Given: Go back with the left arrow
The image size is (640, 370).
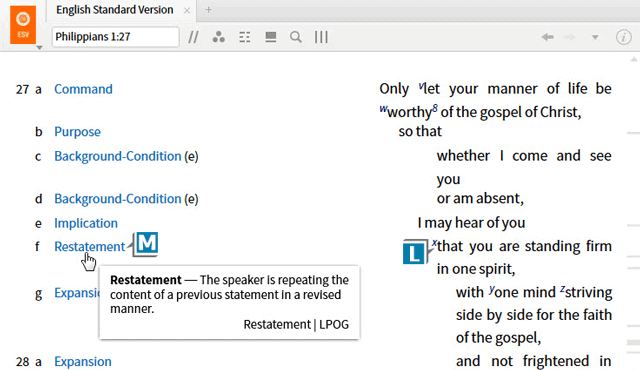Looking at the screenshot, I should point(547,37).
